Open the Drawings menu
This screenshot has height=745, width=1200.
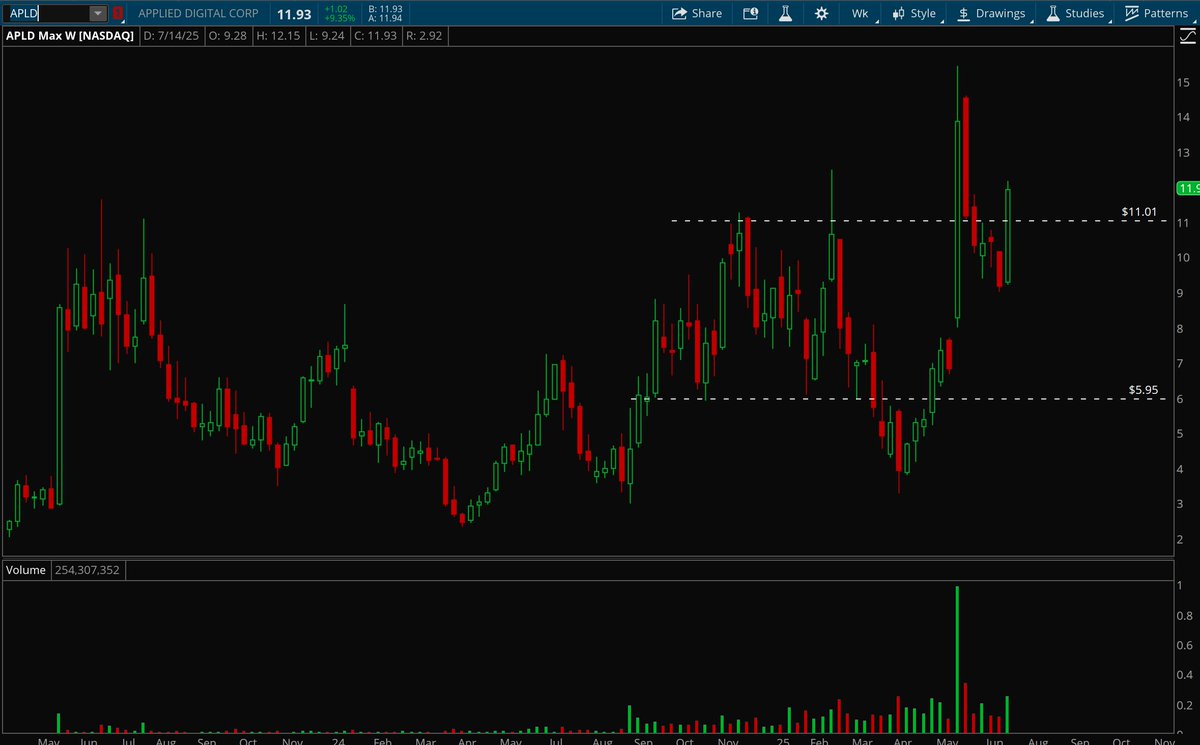[x=991, y=13]
